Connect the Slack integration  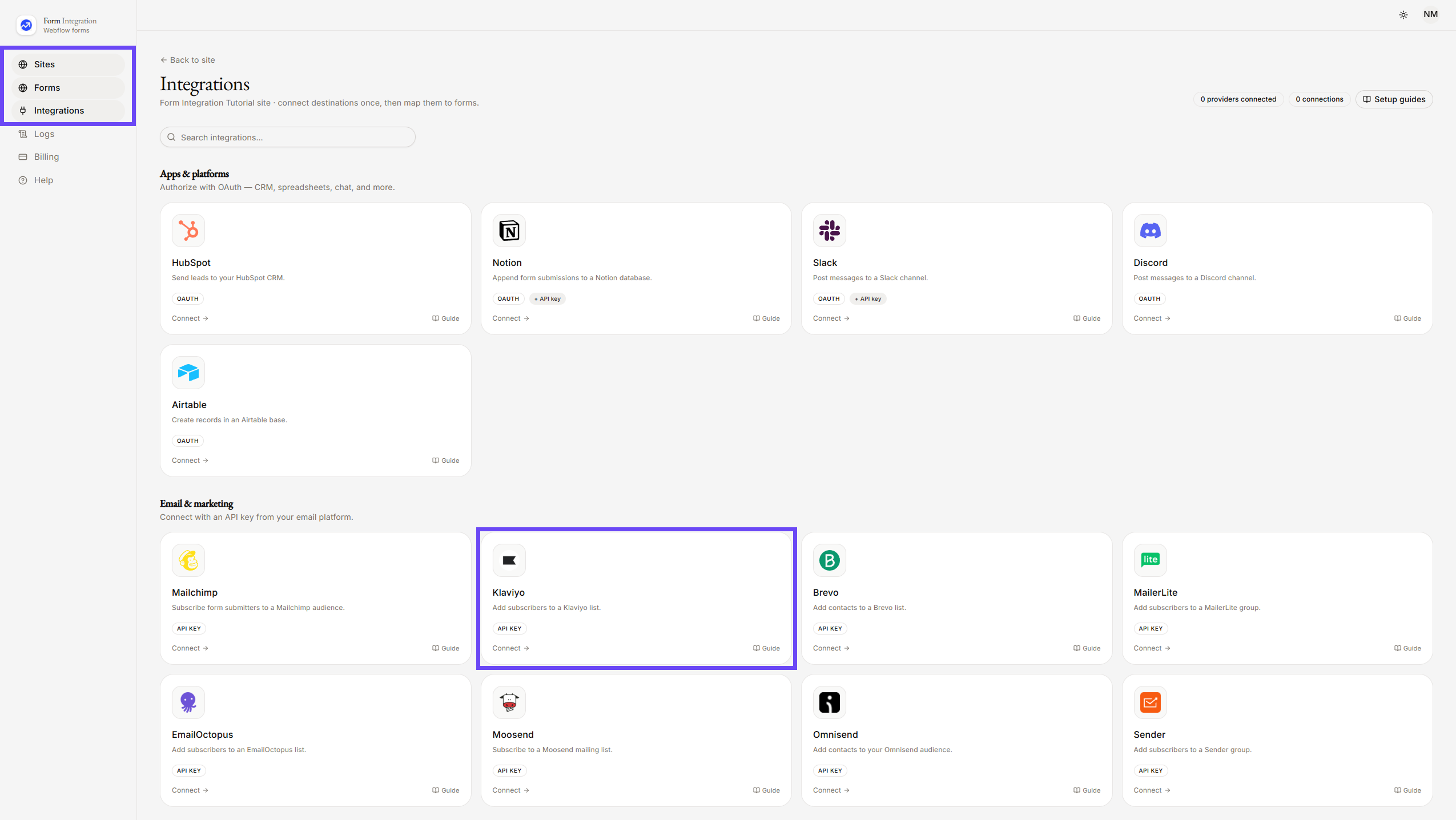pyautogui.click(x=831, y=318)
